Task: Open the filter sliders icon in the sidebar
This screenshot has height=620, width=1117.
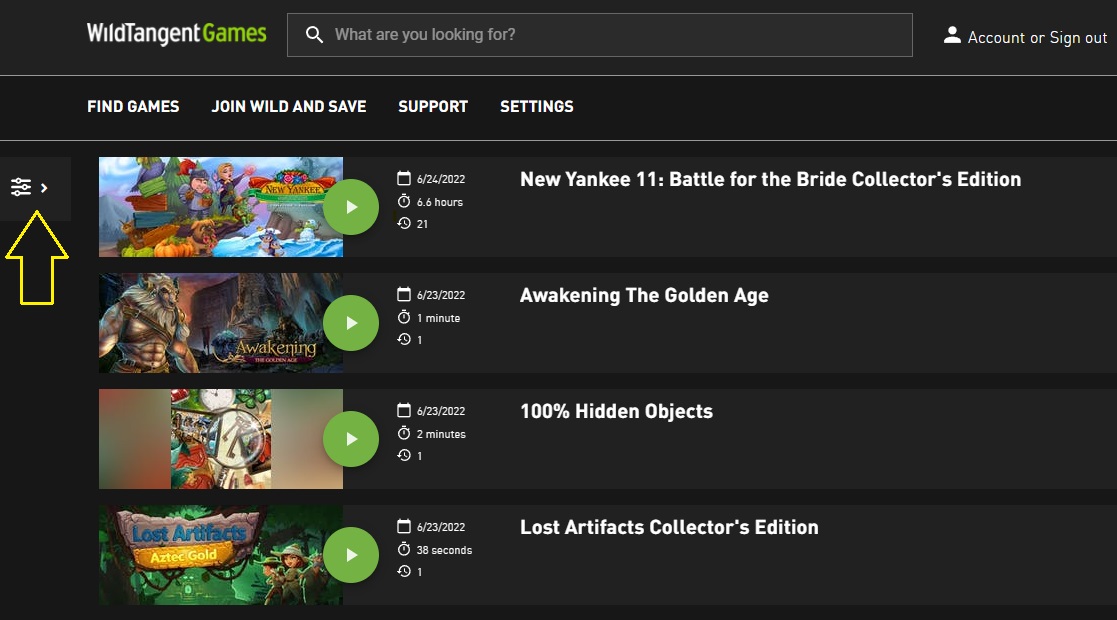Action: (21, 187)
